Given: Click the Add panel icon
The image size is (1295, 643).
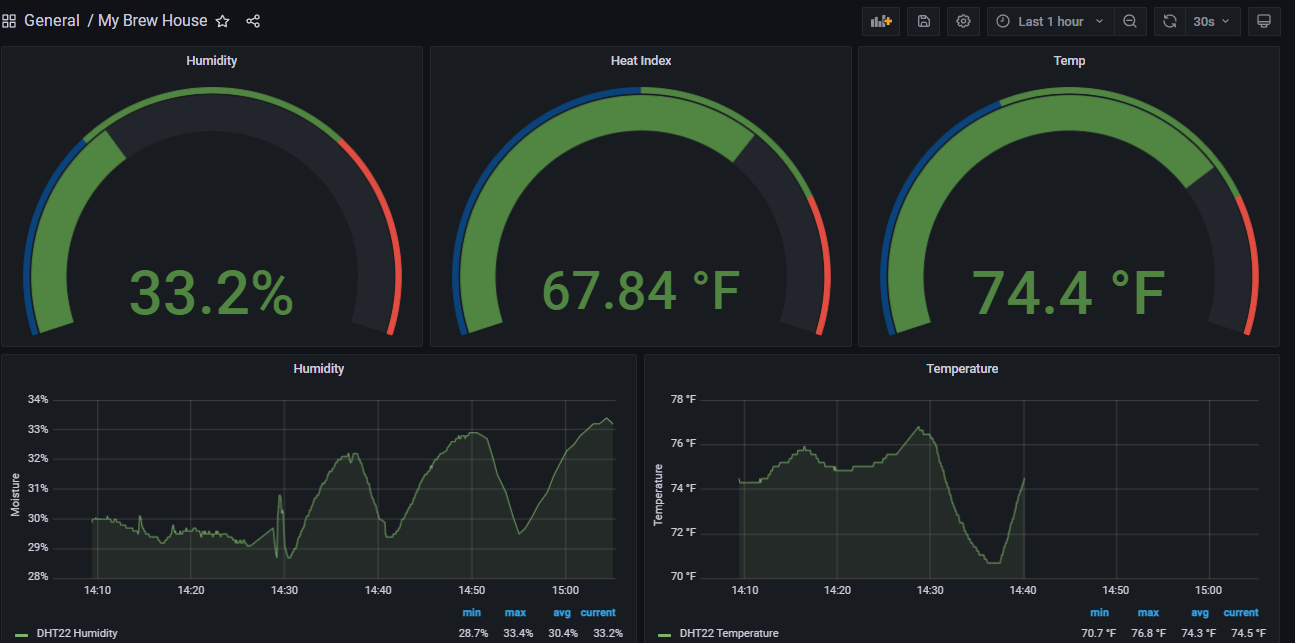Looking at the screenshot, I should (880, 21).
